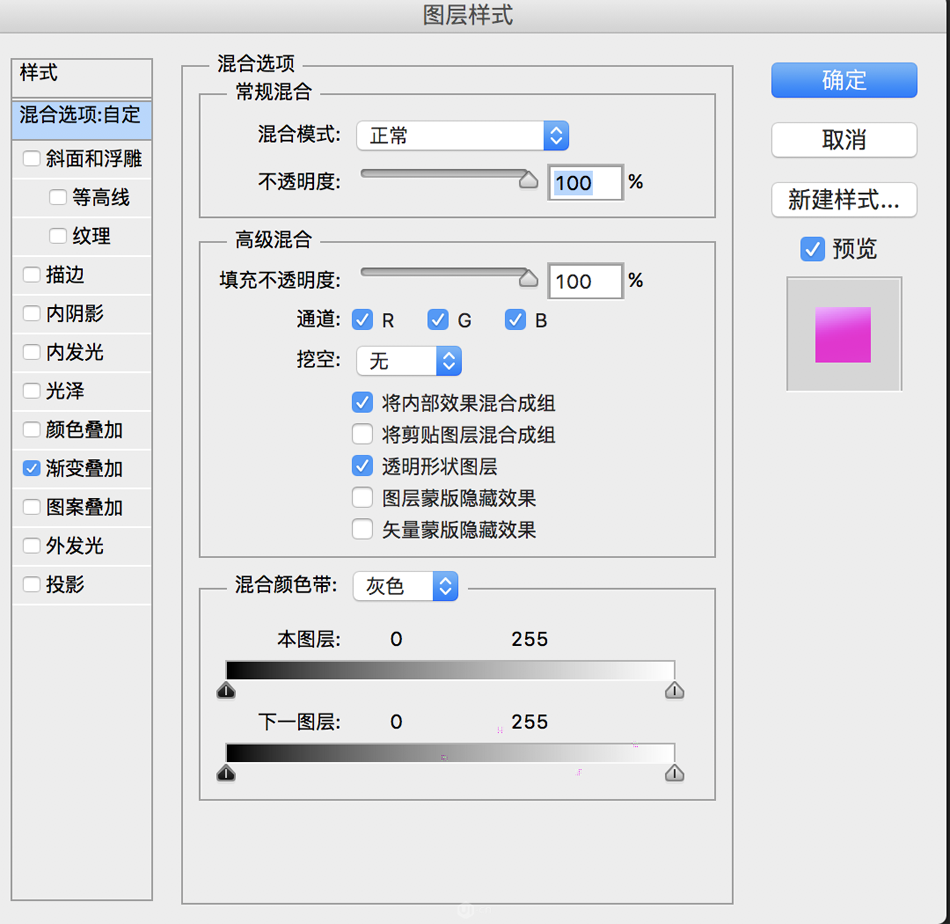This screenshot has height=924, width=950.
Task: Click the 不透明度 slider handle
Action: click(x=528, y=179)
